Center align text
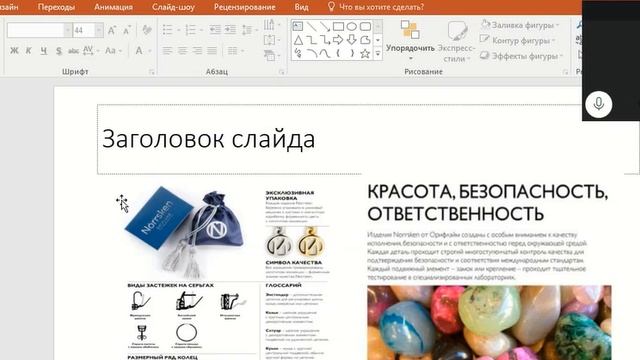Screen dimensions: 640x360 pyautogui.click(x=182, y=51)
